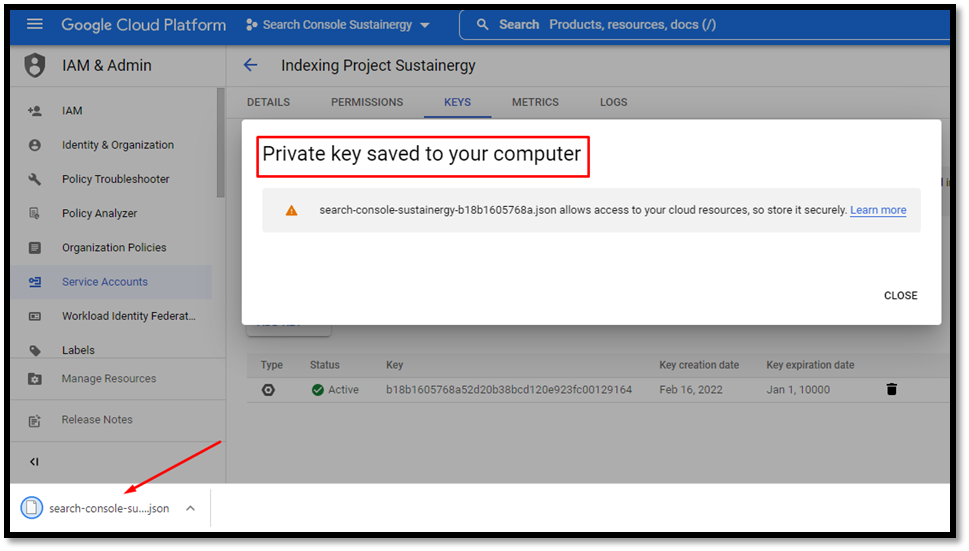Click the Indexing Project Sustainergy title
The height and width of the screenshot is (551, 969).
click(378, 65)
